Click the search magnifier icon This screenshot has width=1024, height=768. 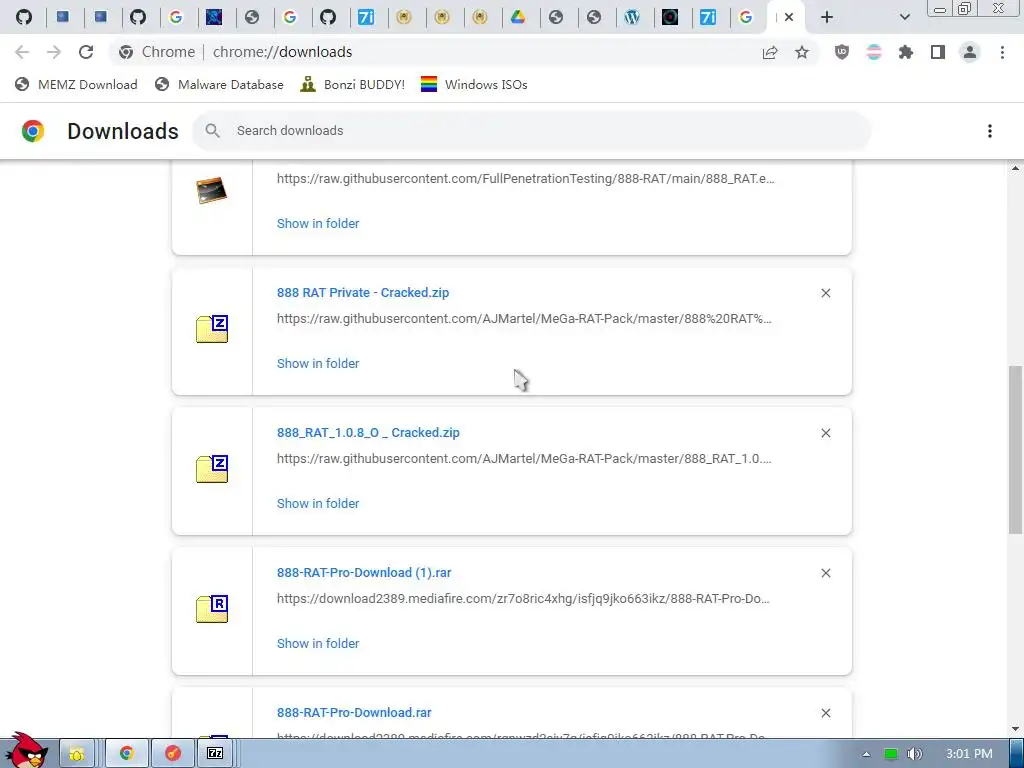pos(212,131)
